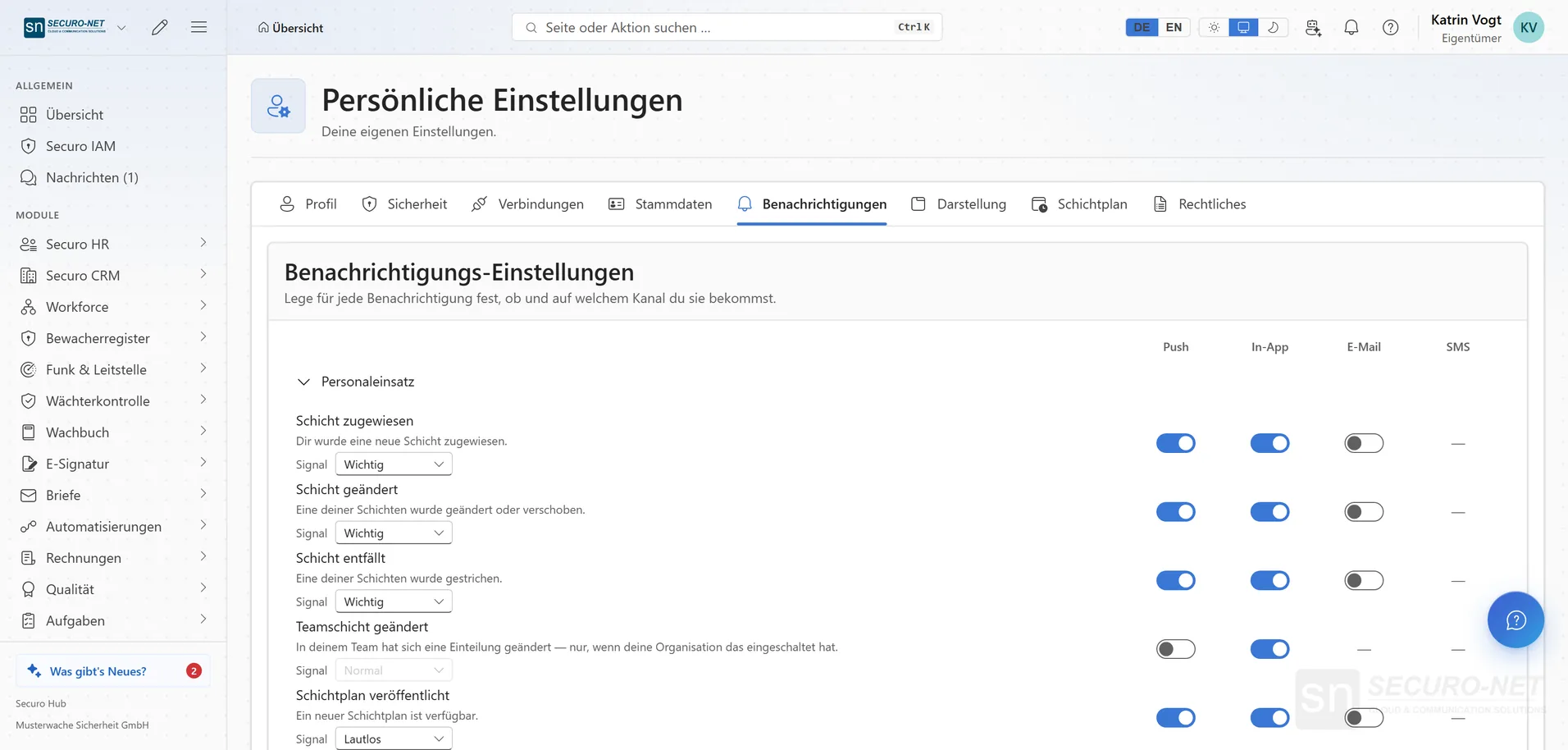
Task: Open the notifications bell in header
Action: (x=1351, y=27)
